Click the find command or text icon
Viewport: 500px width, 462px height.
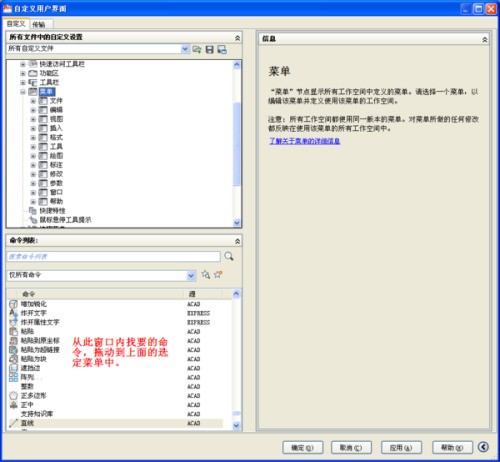tap(206, 275)
